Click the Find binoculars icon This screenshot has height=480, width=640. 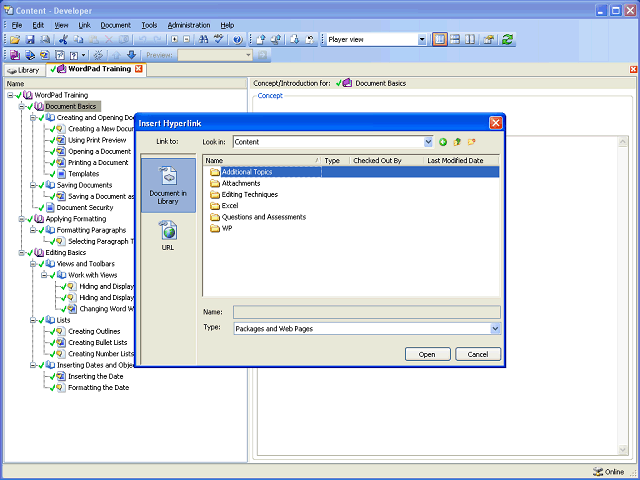pos(203,40)
